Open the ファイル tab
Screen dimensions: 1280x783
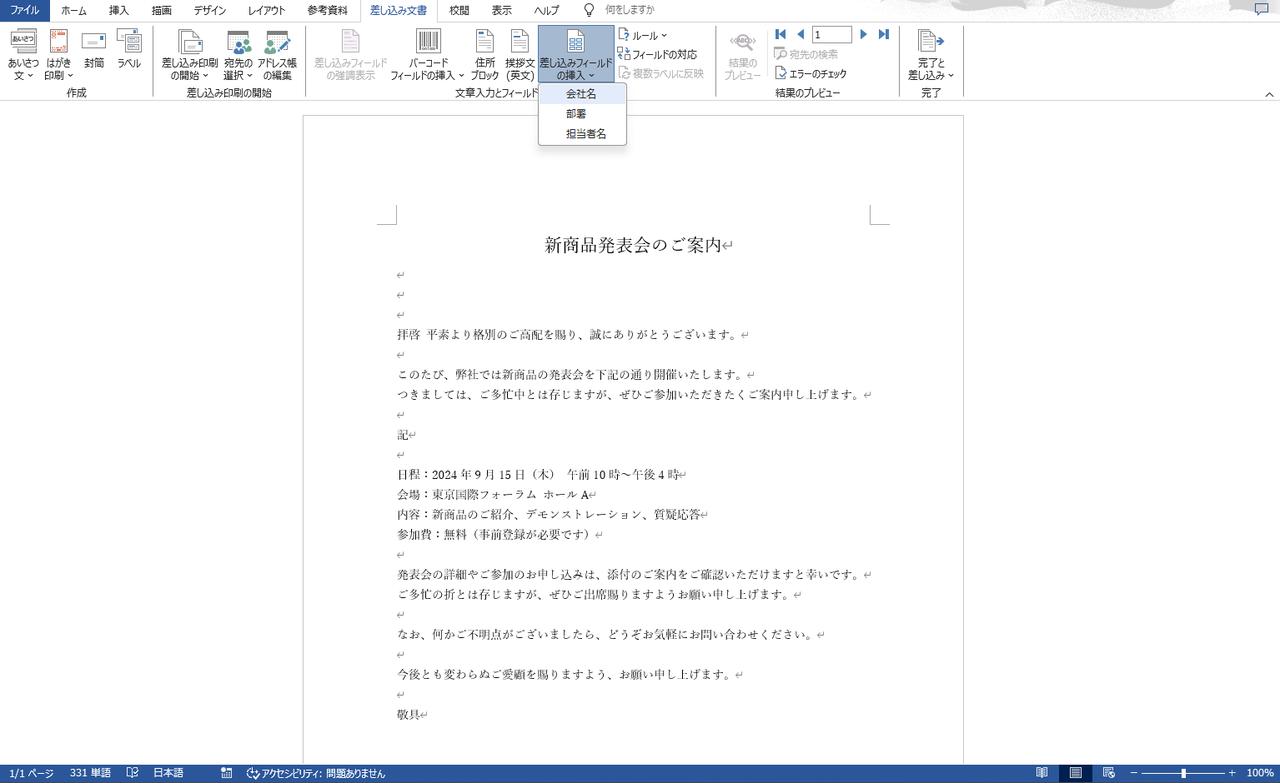pos(24,10)
